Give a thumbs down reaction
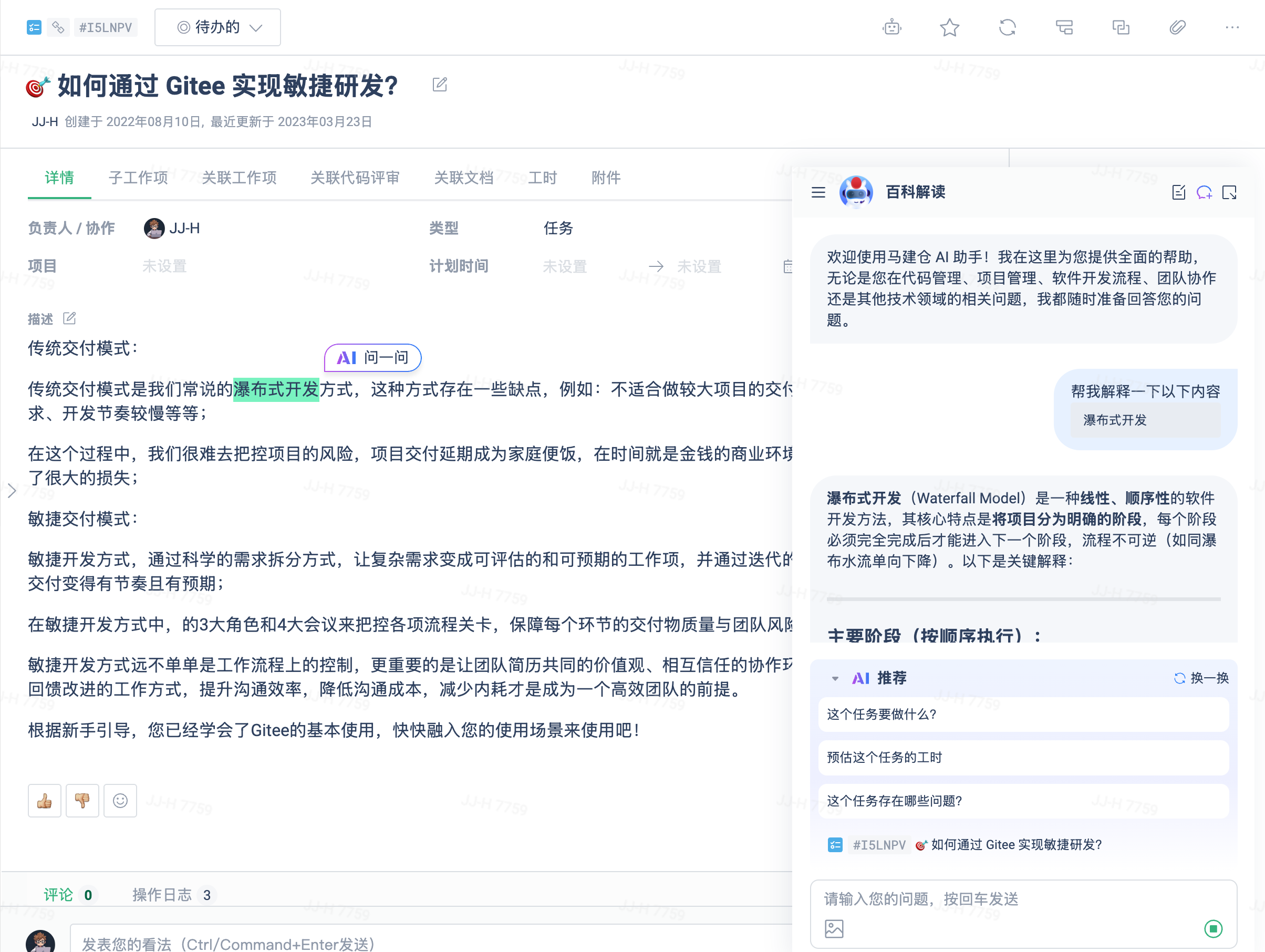The height and width of the screenshot is (952, 1265). 82,801
